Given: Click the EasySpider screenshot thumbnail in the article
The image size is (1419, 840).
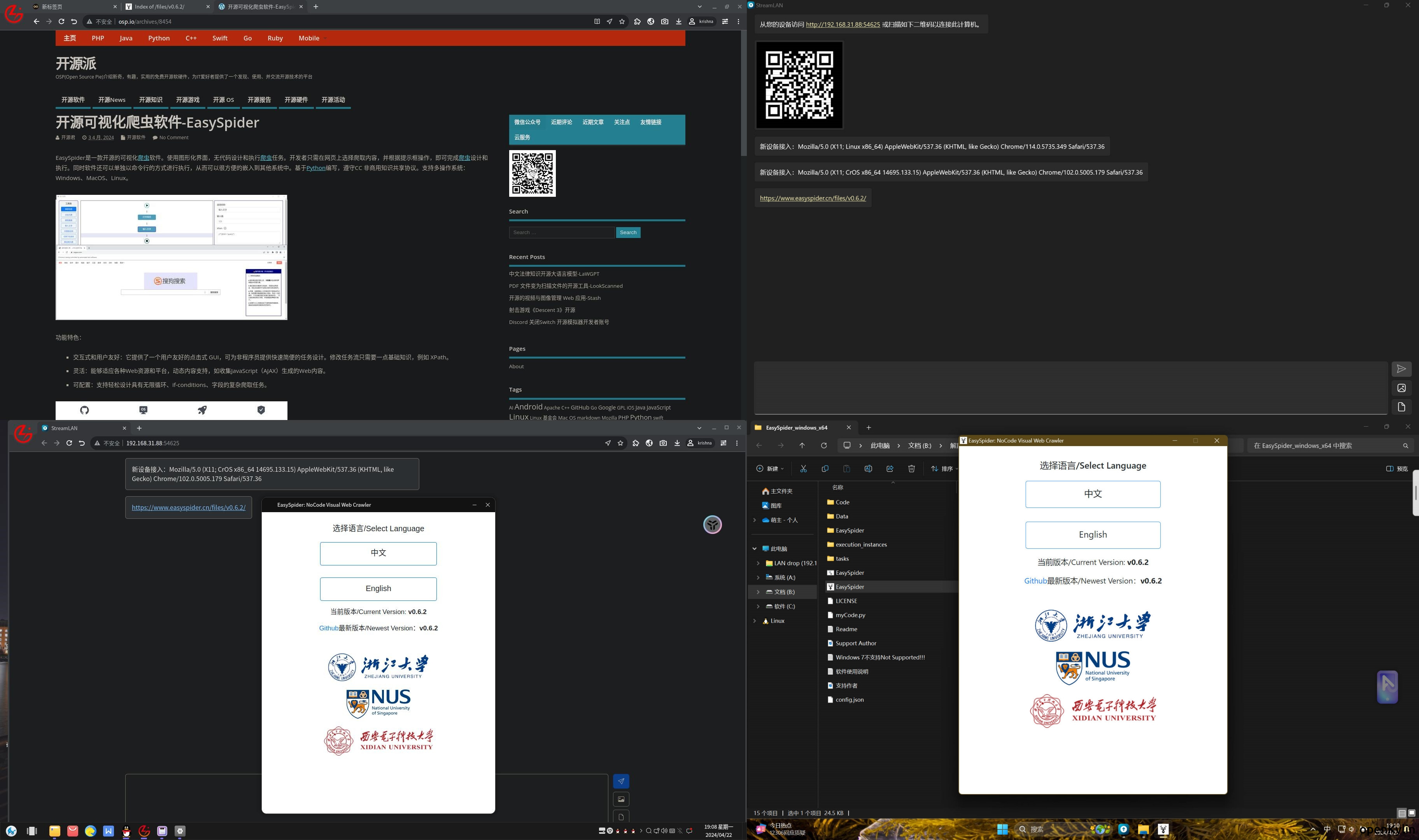Looking at the screenshot, I should [x=172, y=257].
